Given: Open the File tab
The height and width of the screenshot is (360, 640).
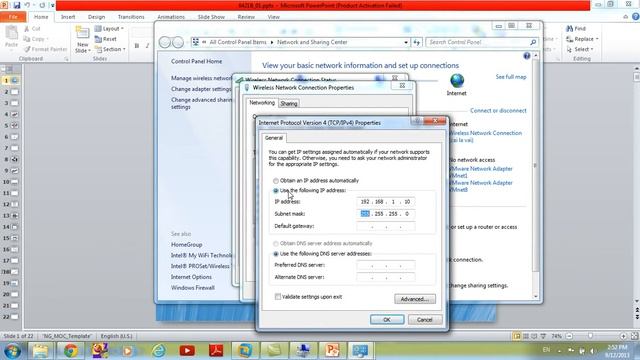Looking at the screenshot, I should [x=13, y=17].
